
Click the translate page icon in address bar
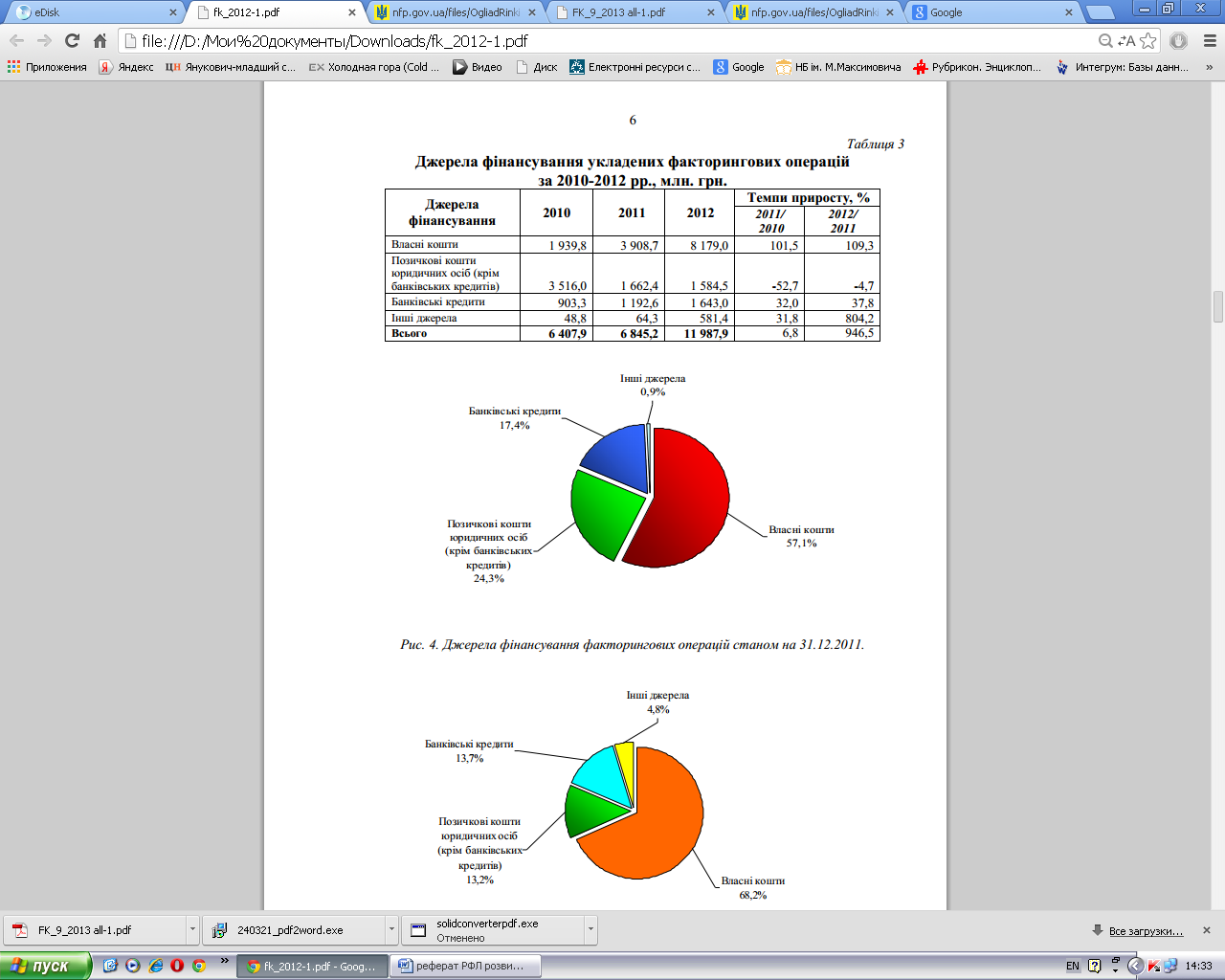click(x=1126, y=41)
